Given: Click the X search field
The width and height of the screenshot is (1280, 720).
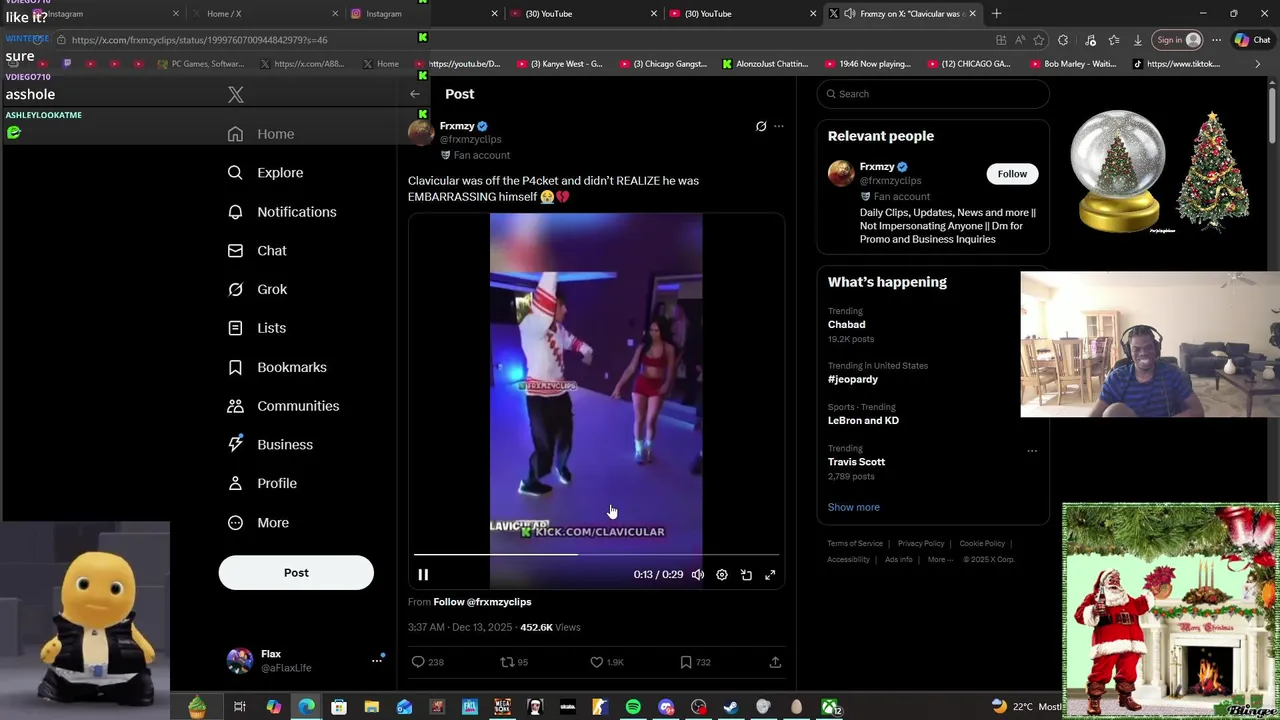Looking at the screenshot, I should [933, 94].
